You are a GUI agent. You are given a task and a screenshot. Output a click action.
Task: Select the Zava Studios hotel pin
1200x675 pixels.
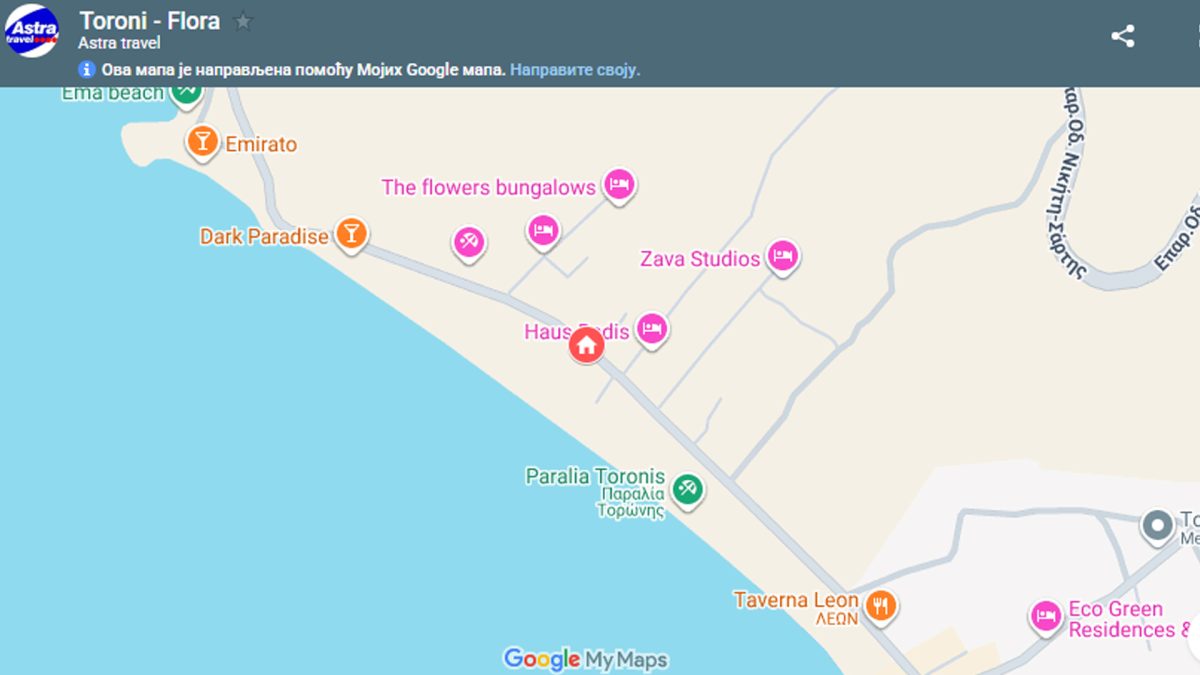tap(782, 256)
